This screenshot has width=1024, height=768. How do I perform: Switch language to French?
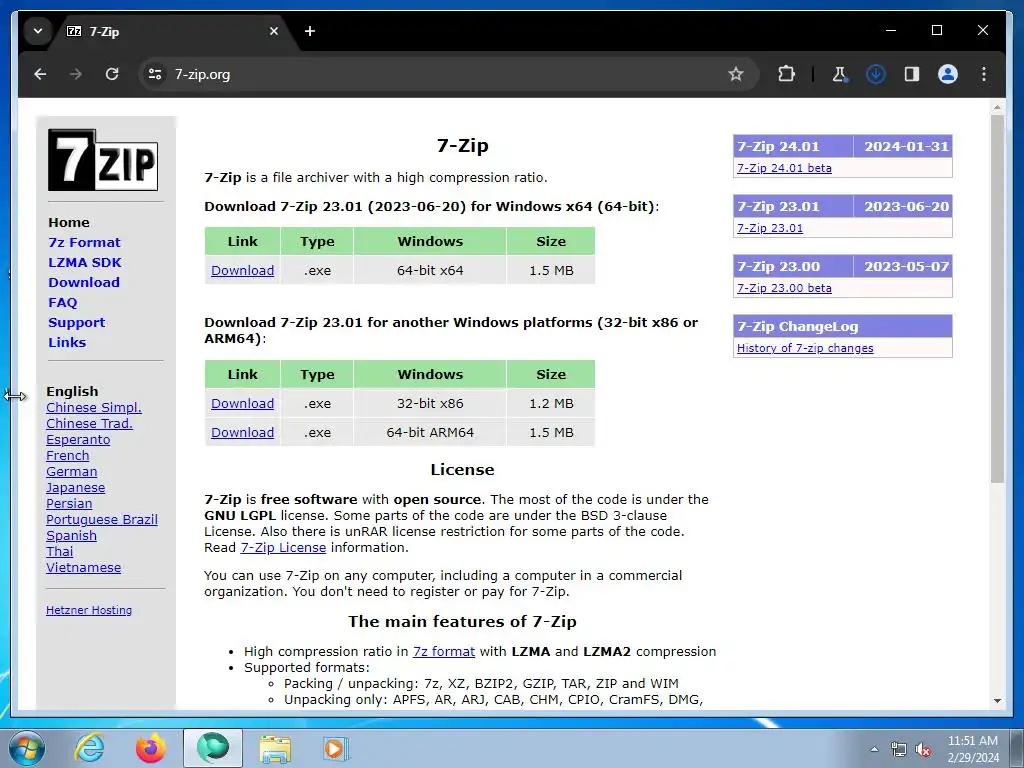(67, 455)
